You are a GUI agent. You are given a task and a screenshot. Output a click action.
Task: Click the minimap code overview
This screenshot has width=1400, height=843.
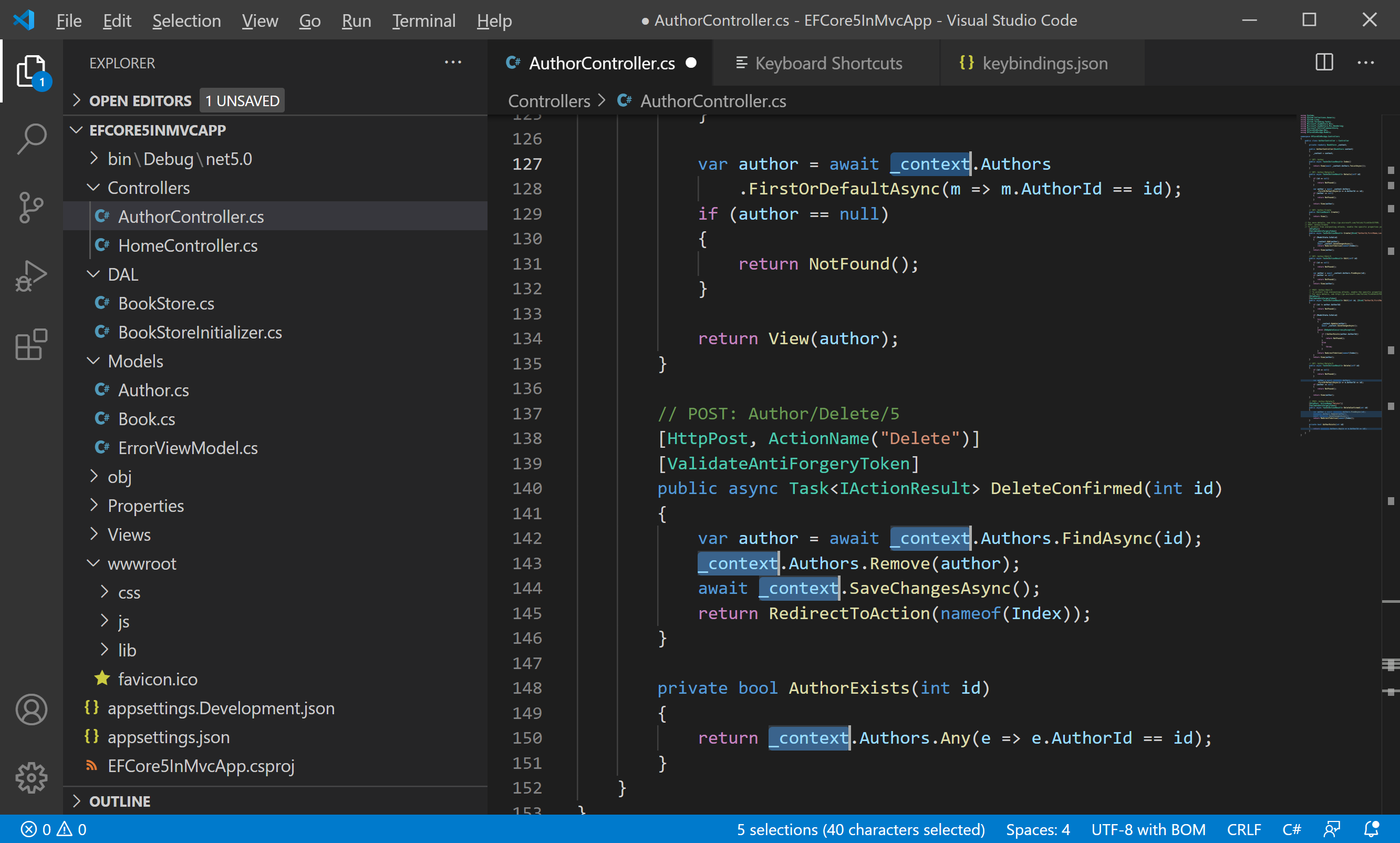click(1340, 273)
